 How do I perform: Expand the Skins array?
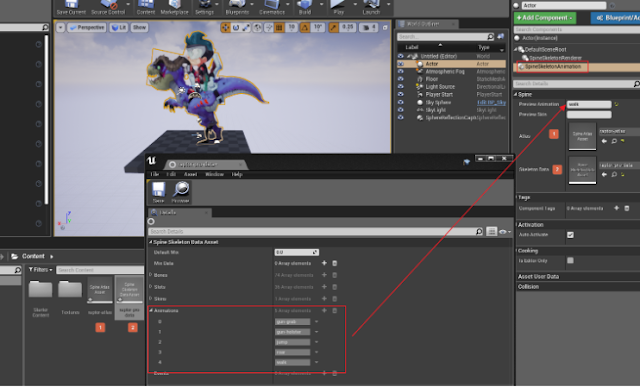151,299
